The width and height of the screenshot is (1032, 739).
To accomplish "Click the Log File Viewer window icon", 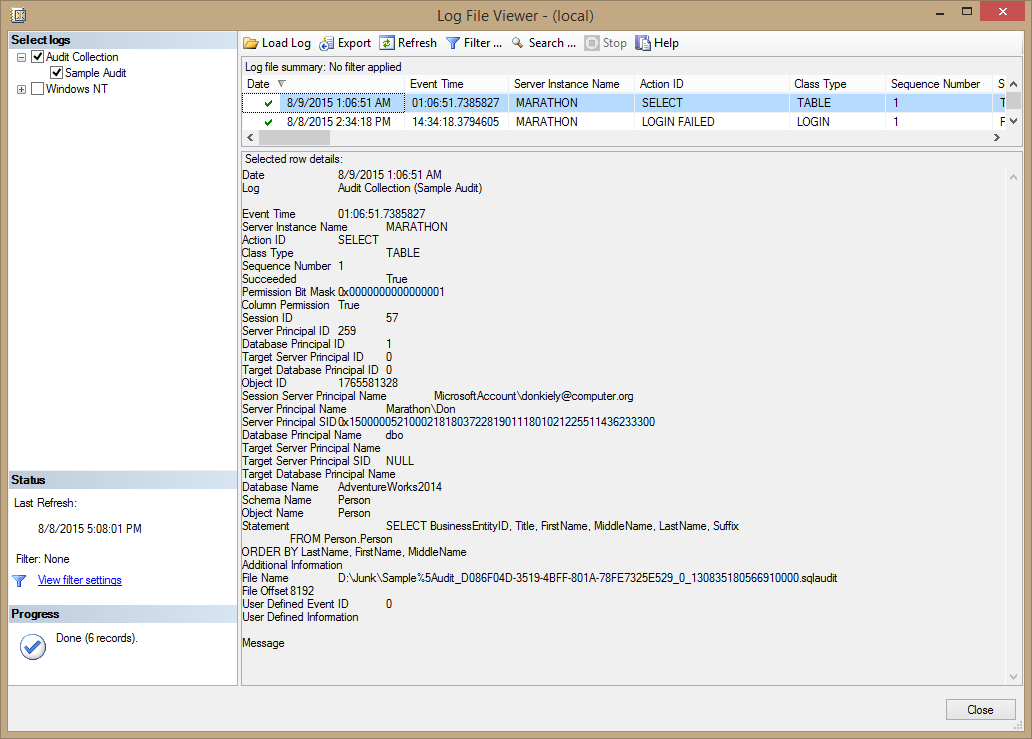I will tap(18, 14).
